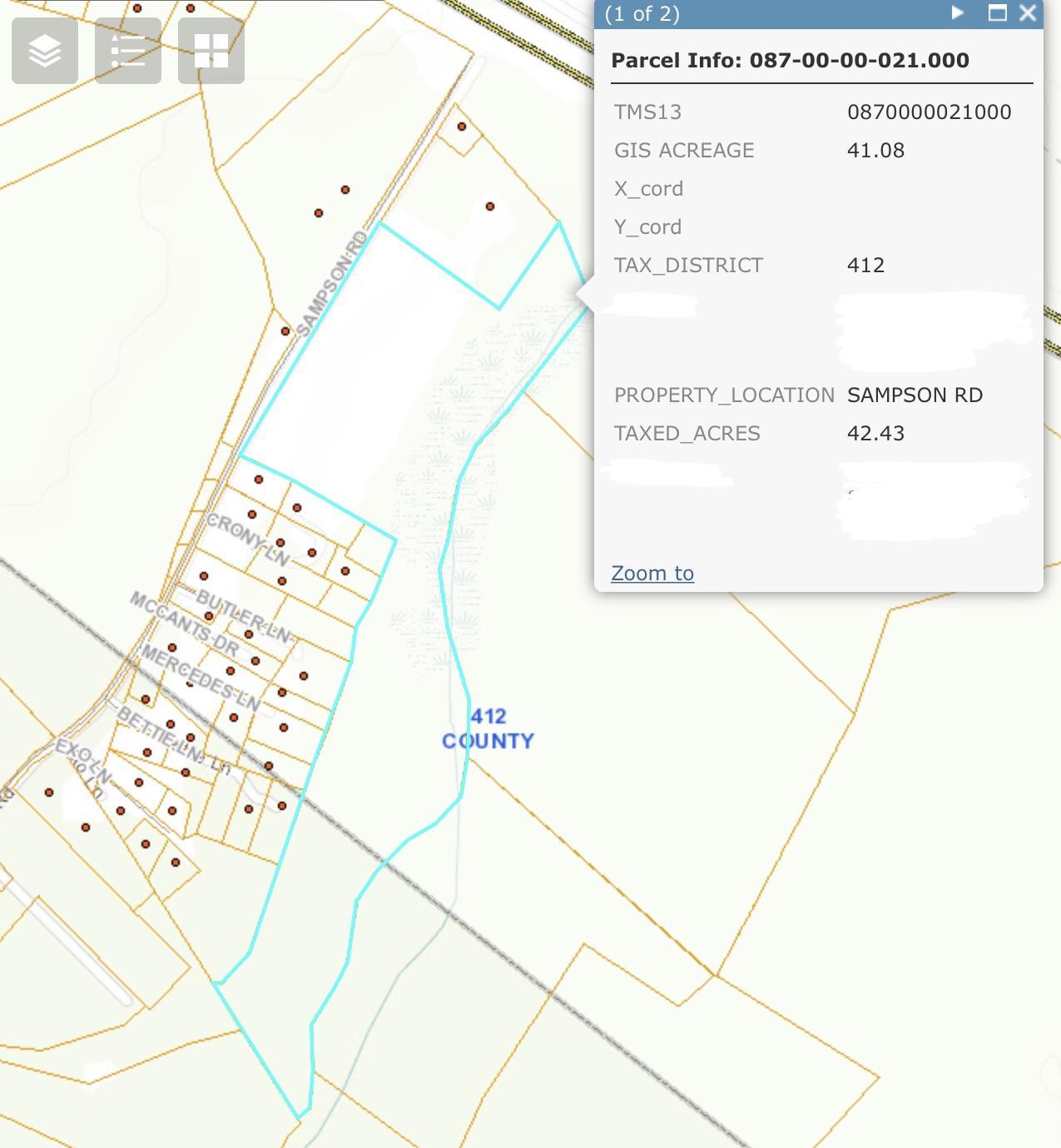The width and height of the screenshot is (1061, 1148).
Task: Click the SAMPSON RD road label
Action: [332, 283]
